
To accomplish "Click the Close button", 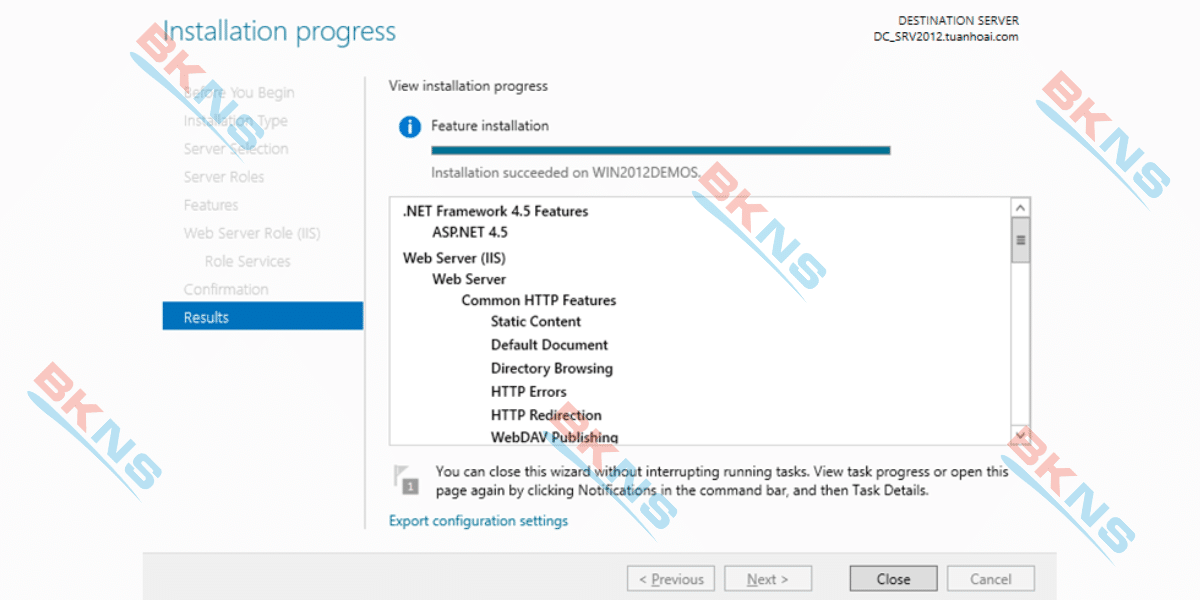I will coord(893,579).
